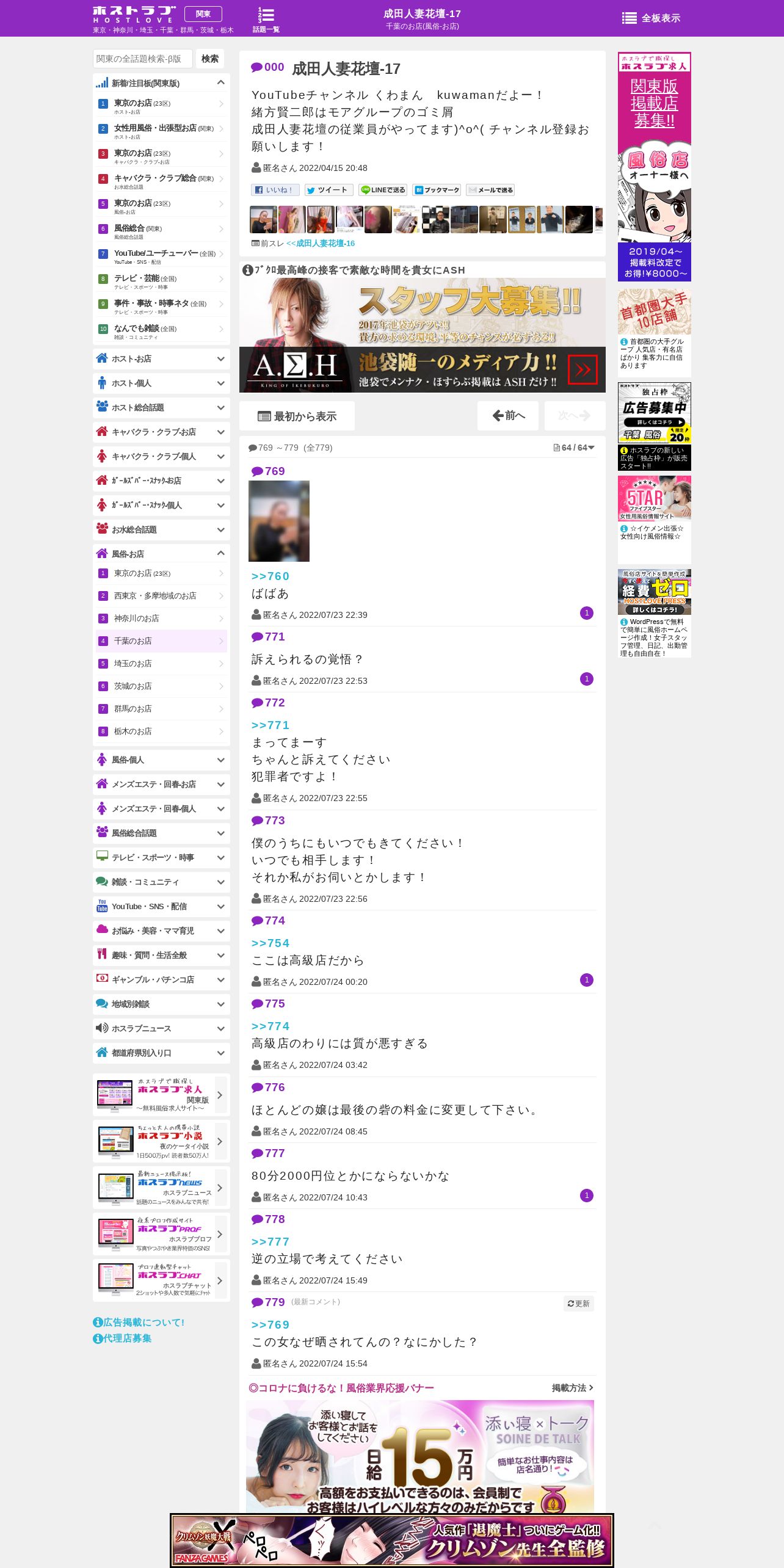Click the メールで送る mail button
Screen dimensions: 784x1568
[490, 190]
